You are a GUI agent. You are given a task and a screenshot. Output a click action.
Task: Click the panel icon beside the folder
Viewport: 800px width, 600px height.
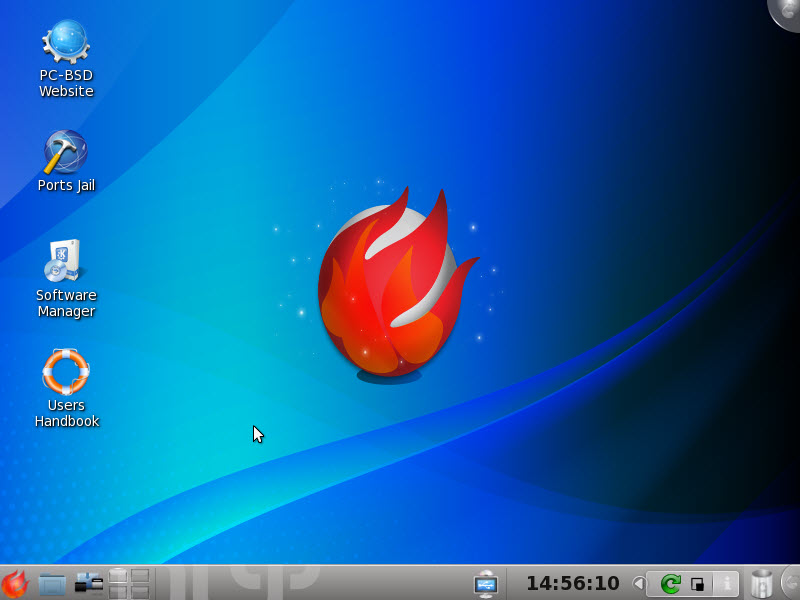(x=89, y=583)
